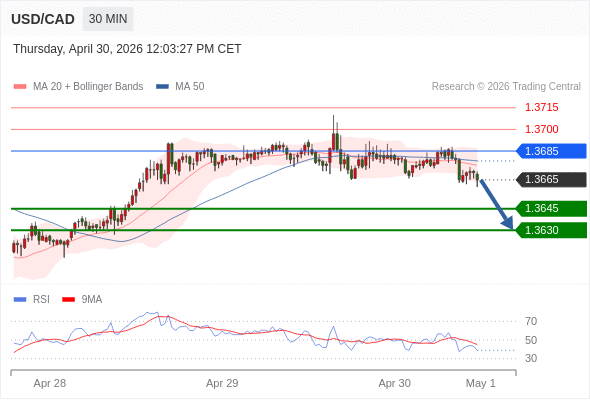This screenshot has width=590, height=400.
Task: Click the black 1.3665 current price tag
Action: 551,179
